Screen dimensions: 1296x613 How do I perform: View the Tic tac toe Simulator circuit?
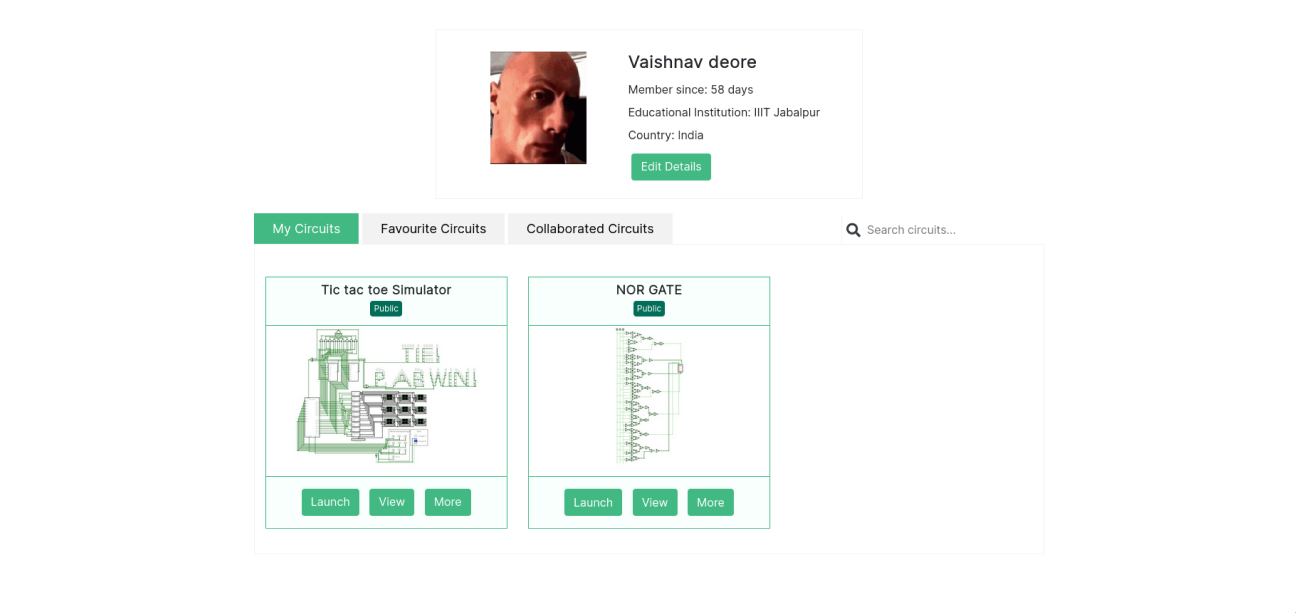tap(391, 502)
